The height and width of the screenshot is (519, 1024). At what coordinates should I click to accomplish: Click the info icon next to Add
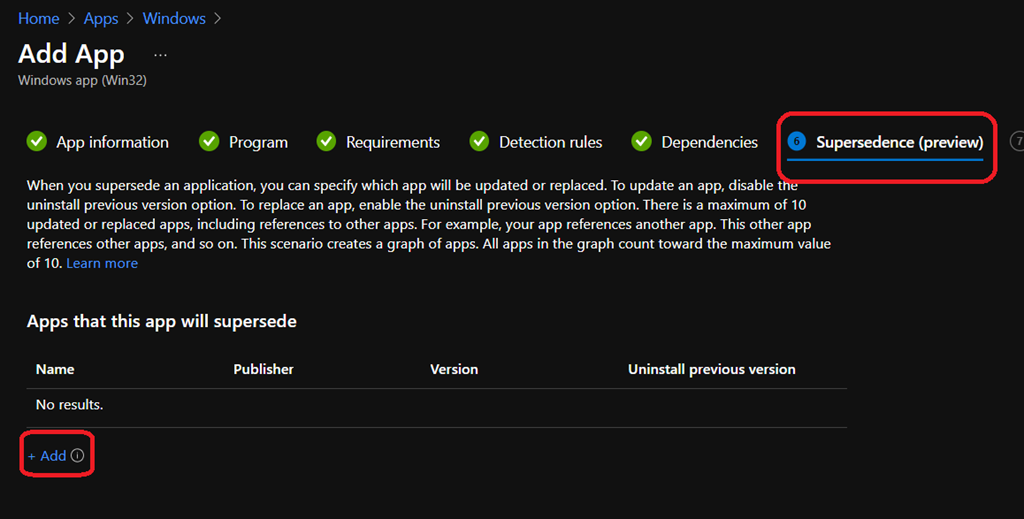78,456
